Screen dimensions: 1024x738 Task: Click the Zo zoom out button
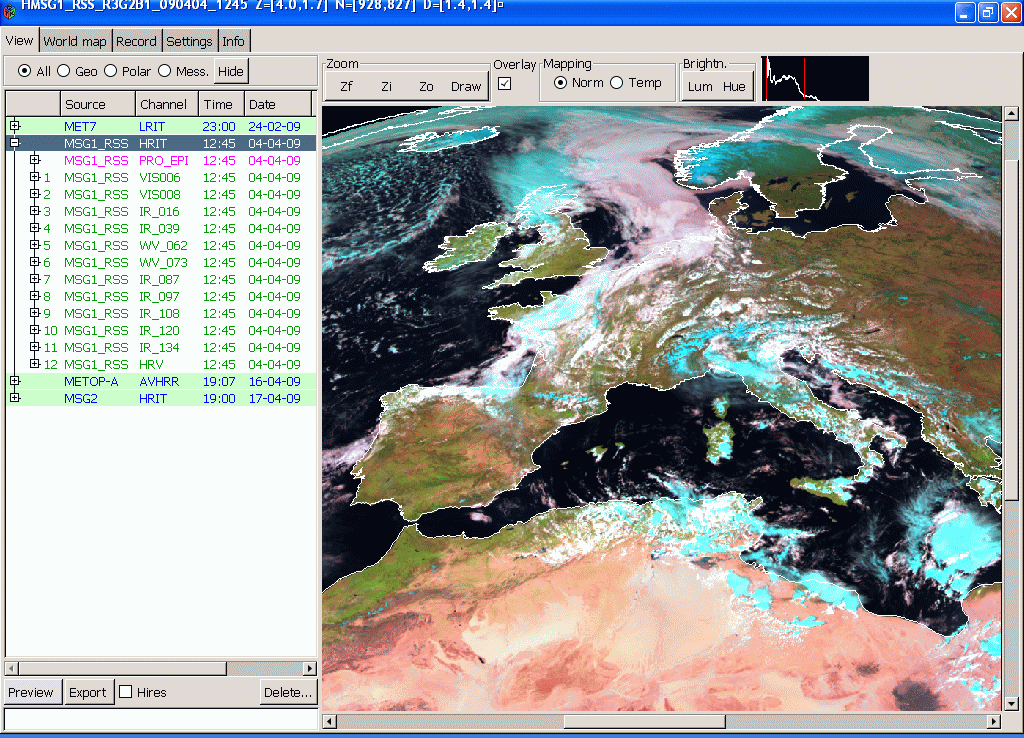pos(426,87)
